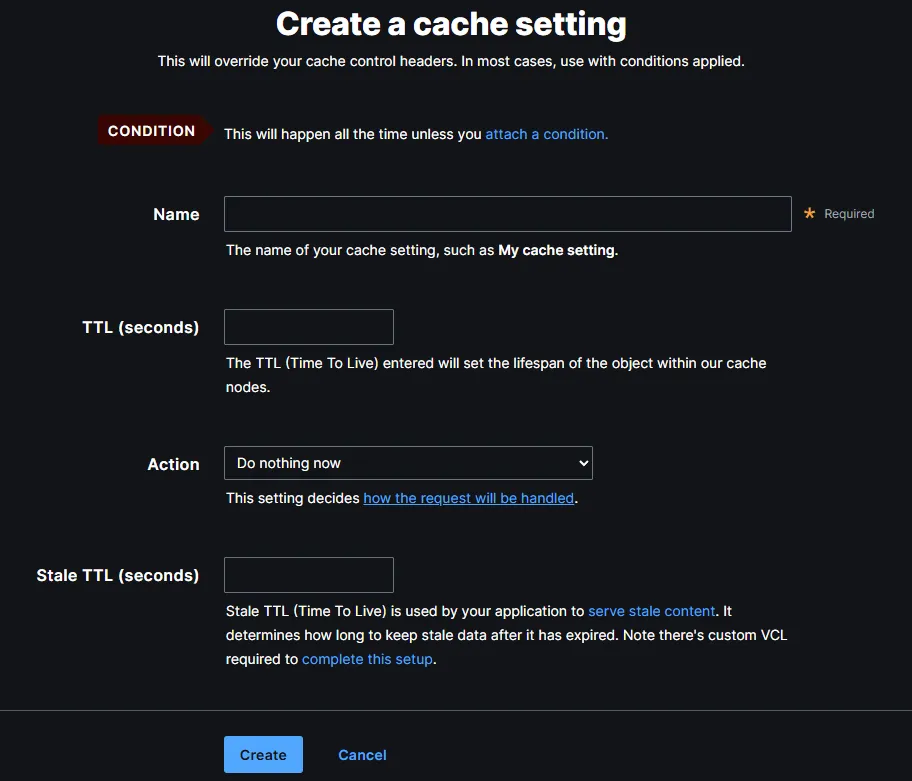Viewport: 912px width, 781px height.
Task: Open the Action dropdown showing "Do nothing now"
Action: point(407,463)
